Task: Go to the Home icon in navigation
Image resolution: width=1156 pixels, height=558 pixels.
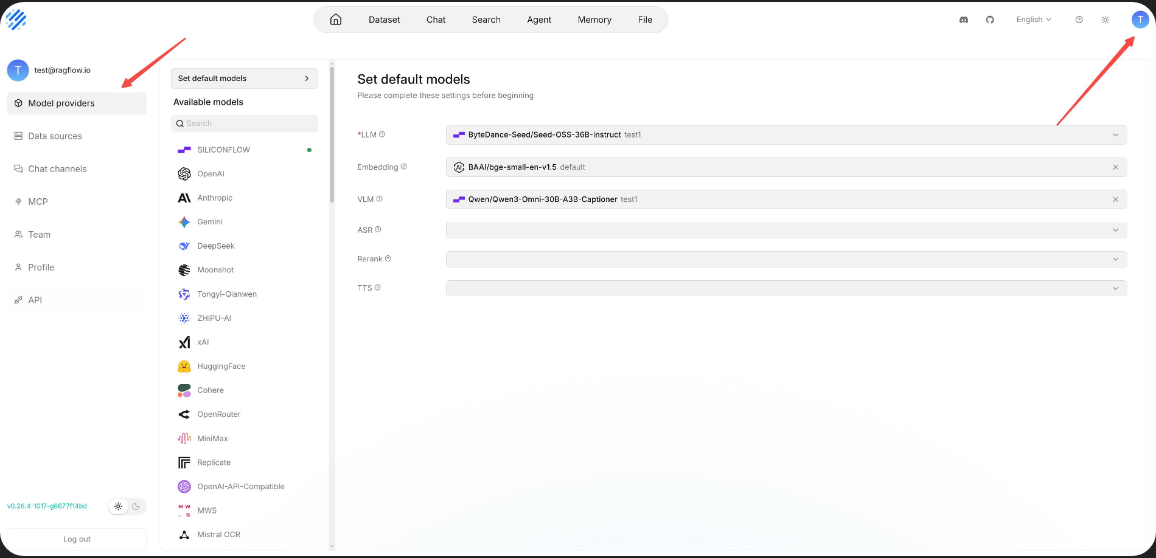Action: [335, 20]
